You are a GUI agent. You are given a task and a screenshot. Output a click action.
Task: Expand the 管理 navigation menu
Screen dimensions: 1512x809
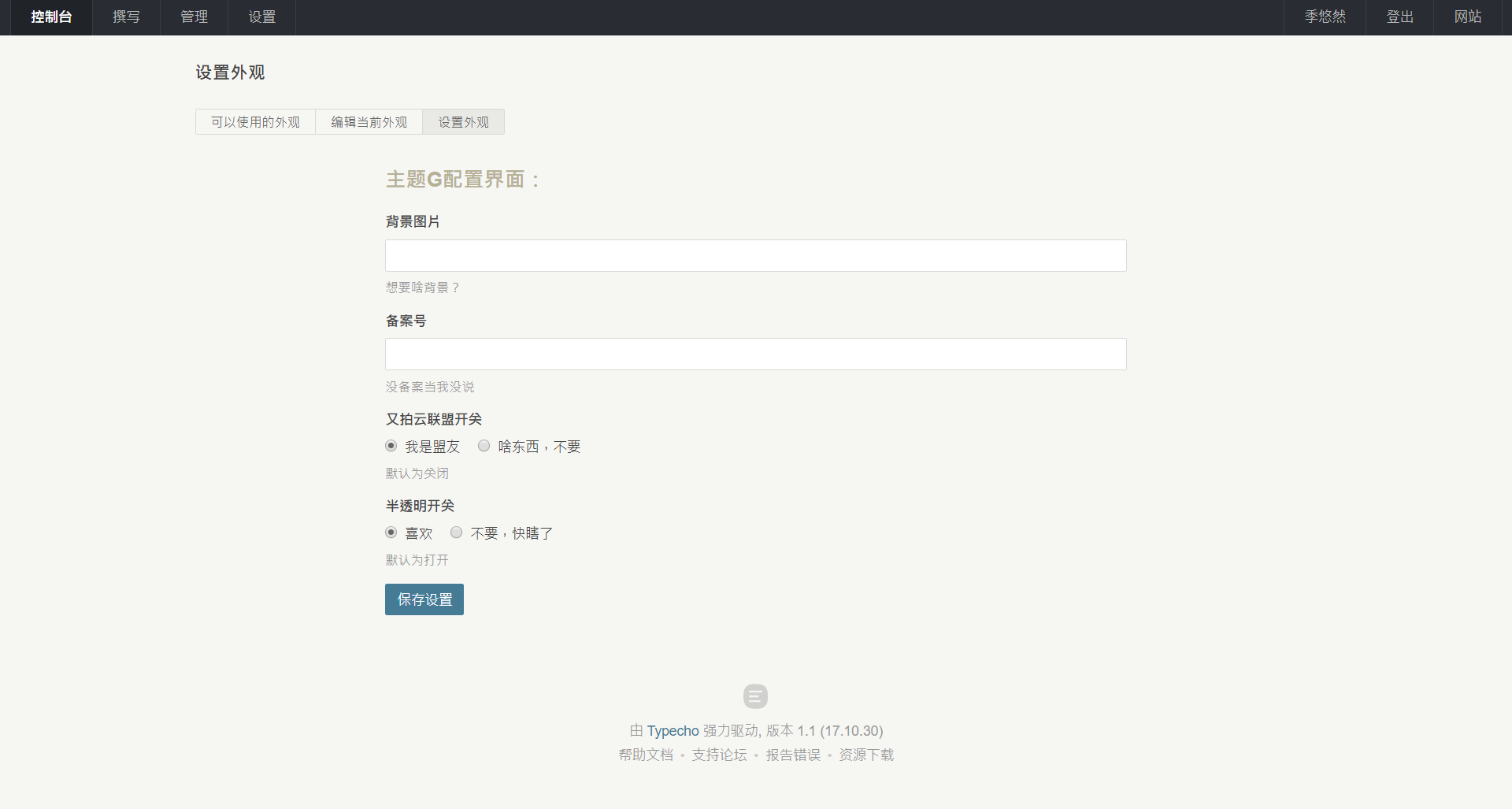click(194, 17)
